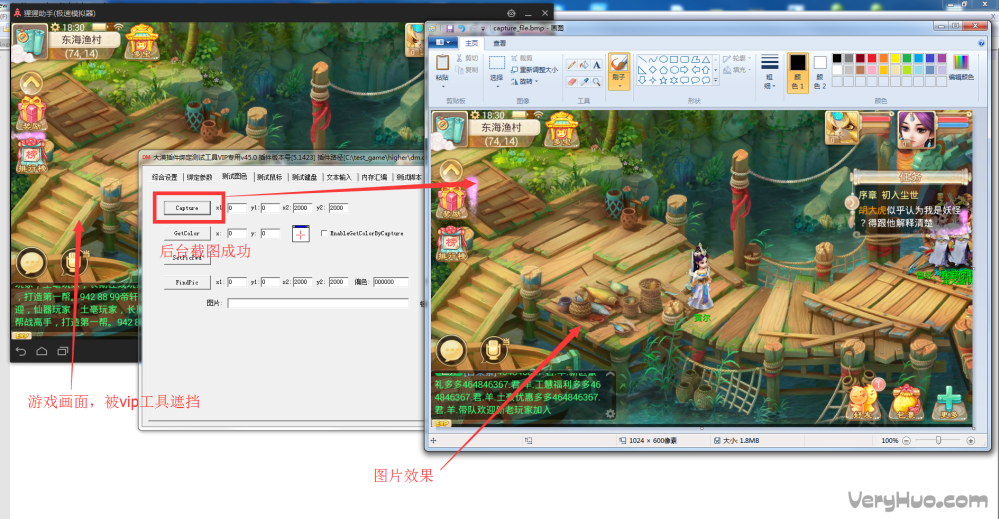Click the emulator settings gear icon in title bar
Viewport: 999px width, 519px height.
coord(511,13)
